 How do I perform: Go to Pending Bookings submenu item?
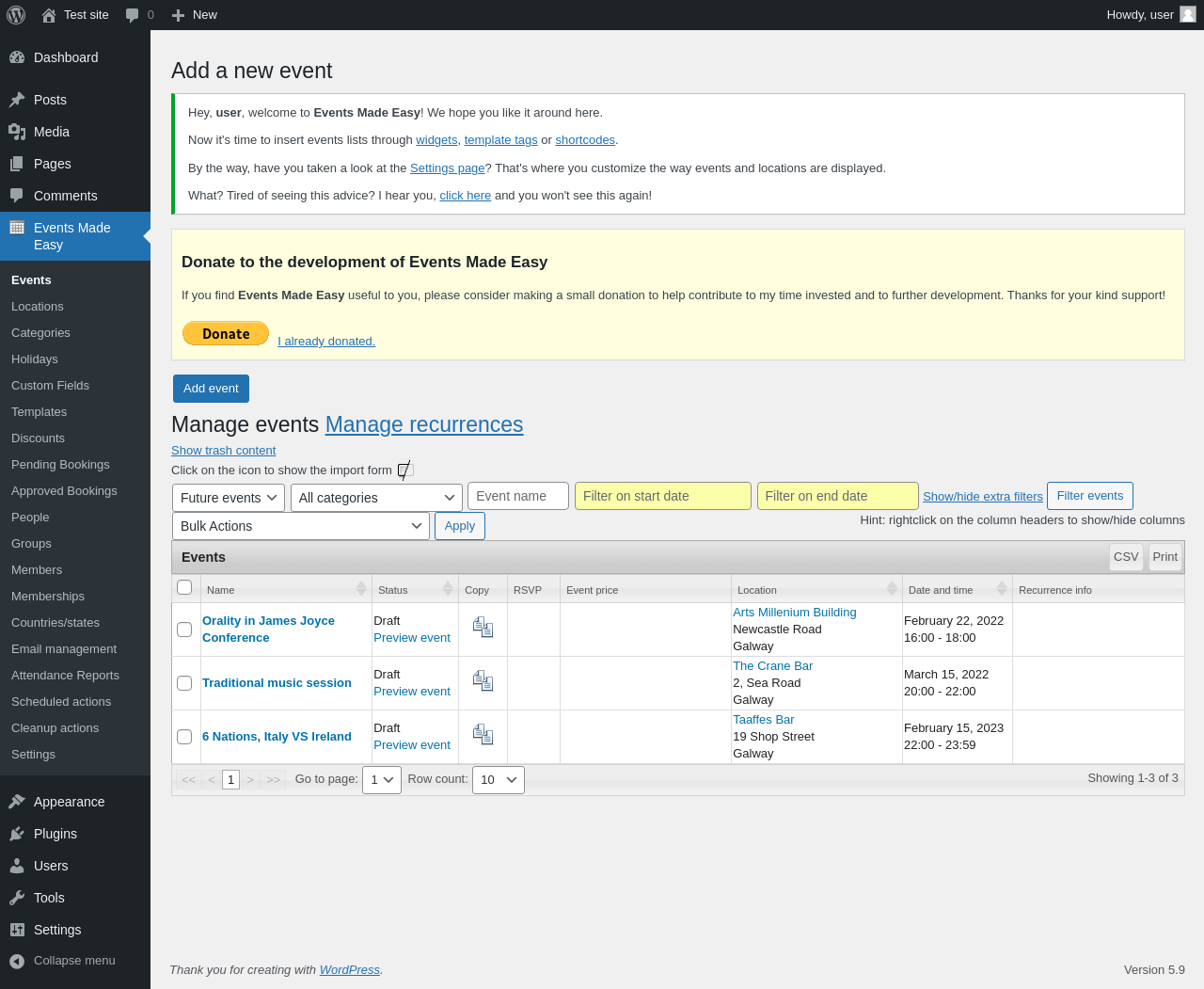coord(60,465)
